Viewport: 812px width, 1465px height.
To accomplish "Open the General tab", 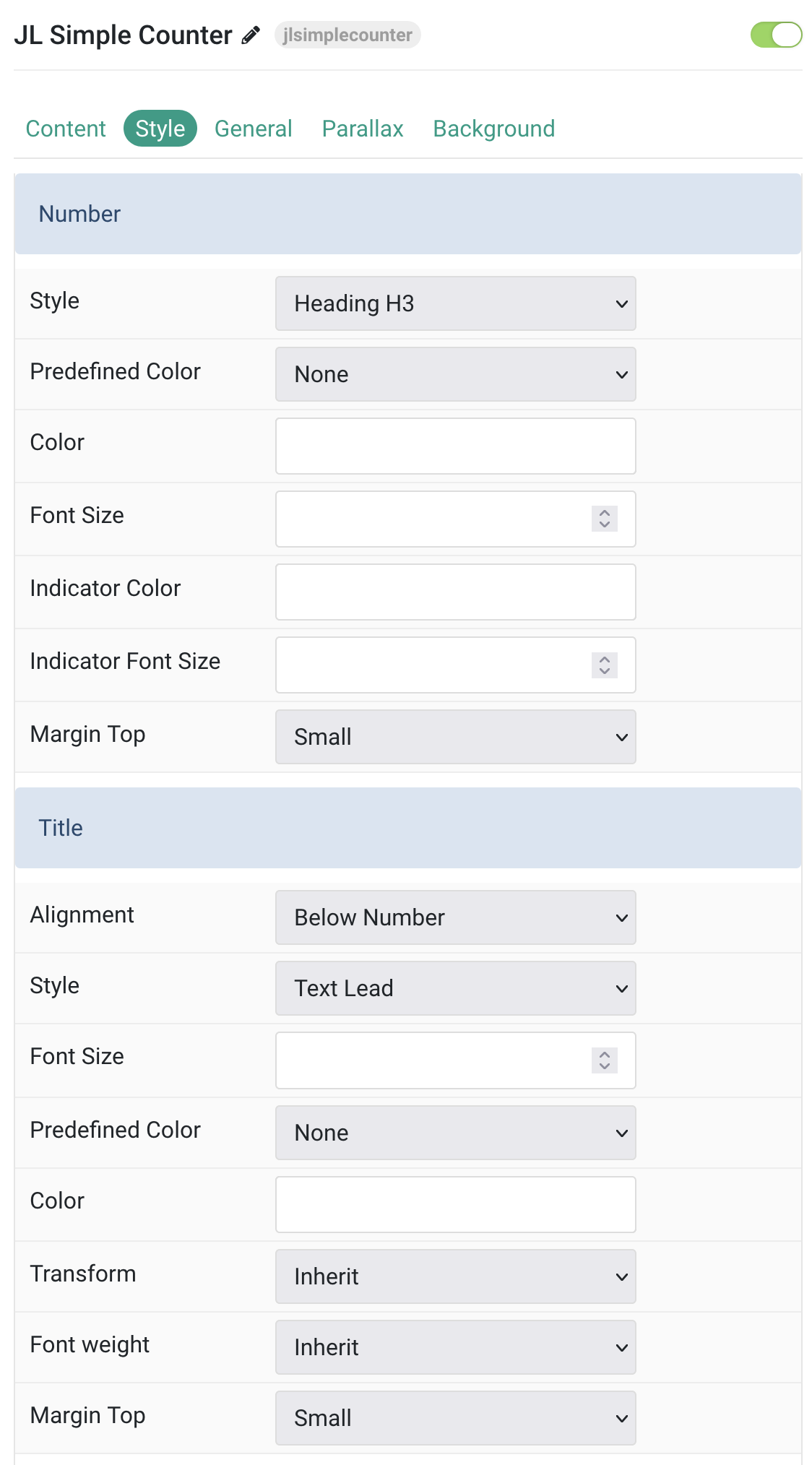I will [x=254, y=129].
